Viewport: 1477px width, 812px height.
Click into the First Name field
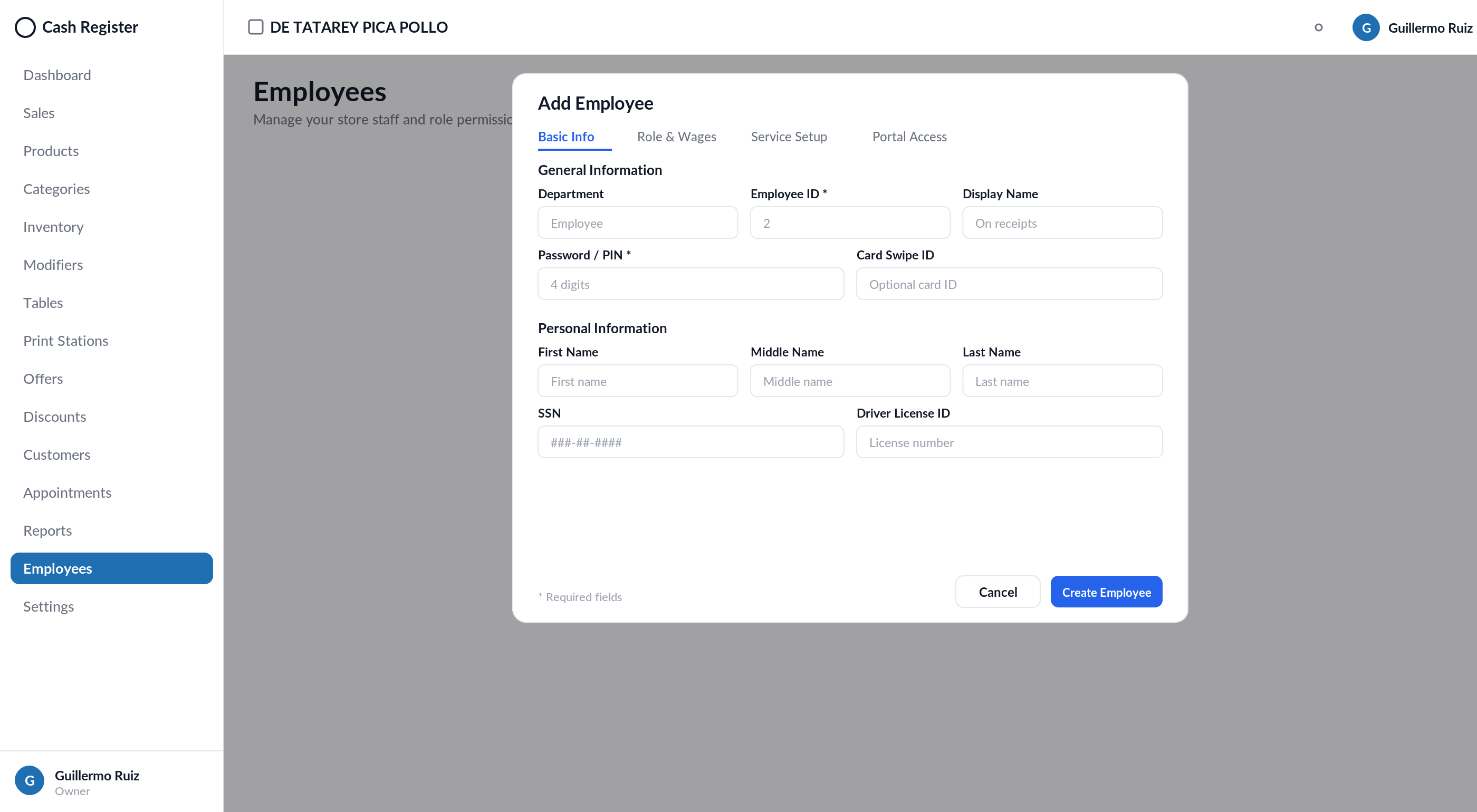[638, 381]
